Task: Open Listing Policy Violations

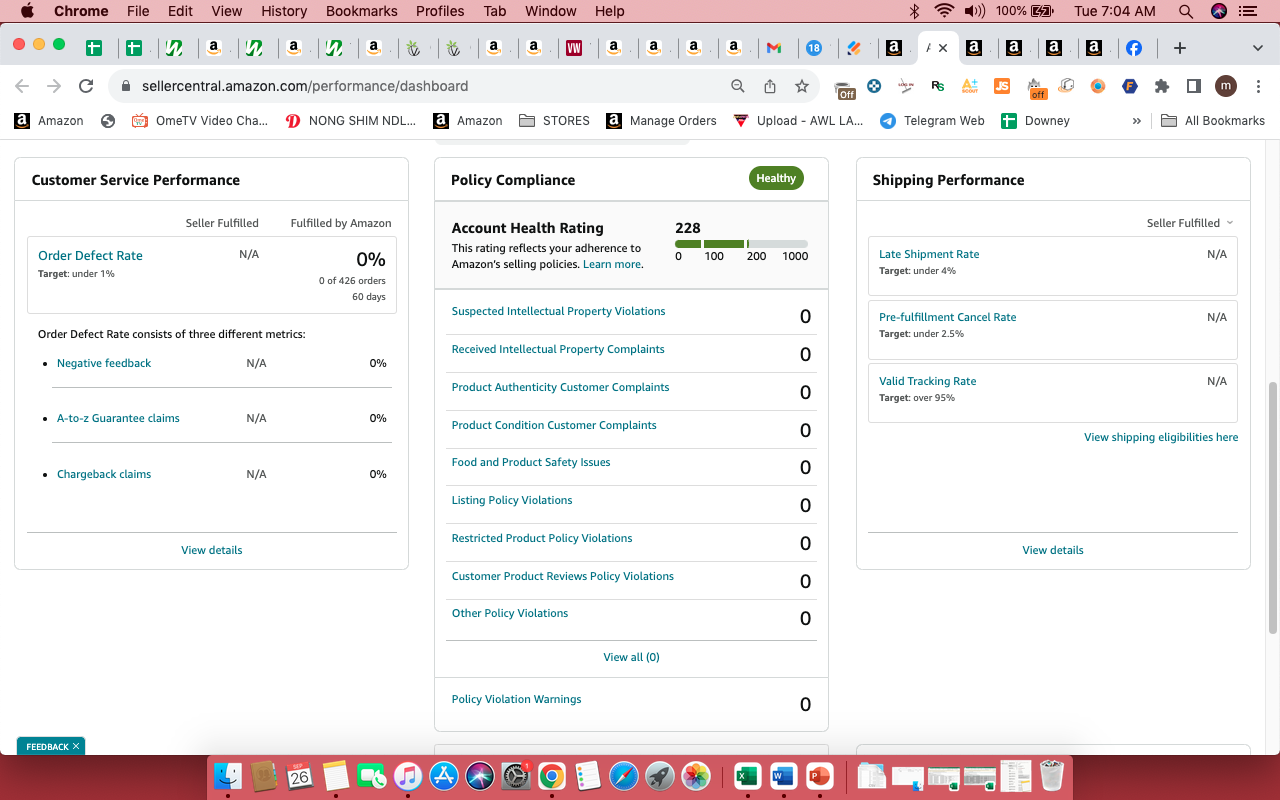Action: 512,500
